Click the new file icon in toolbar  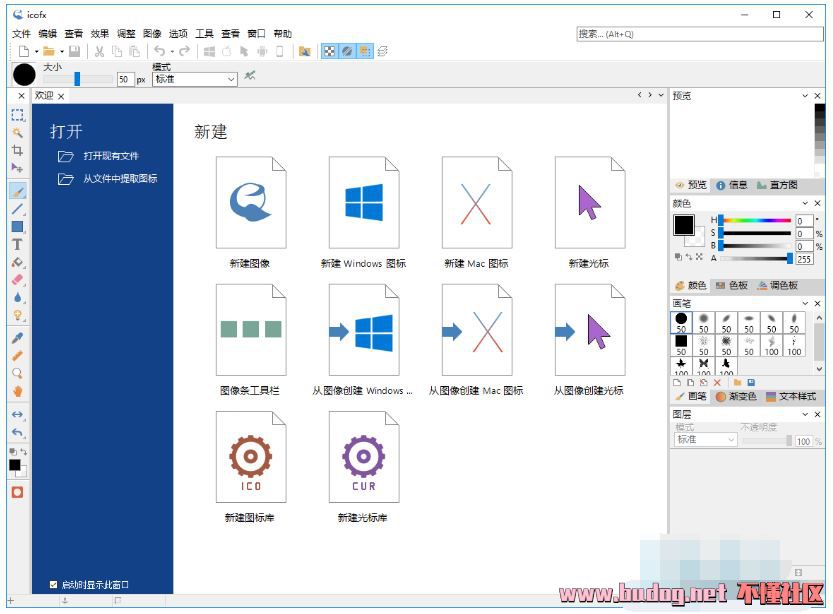point(24,51)
